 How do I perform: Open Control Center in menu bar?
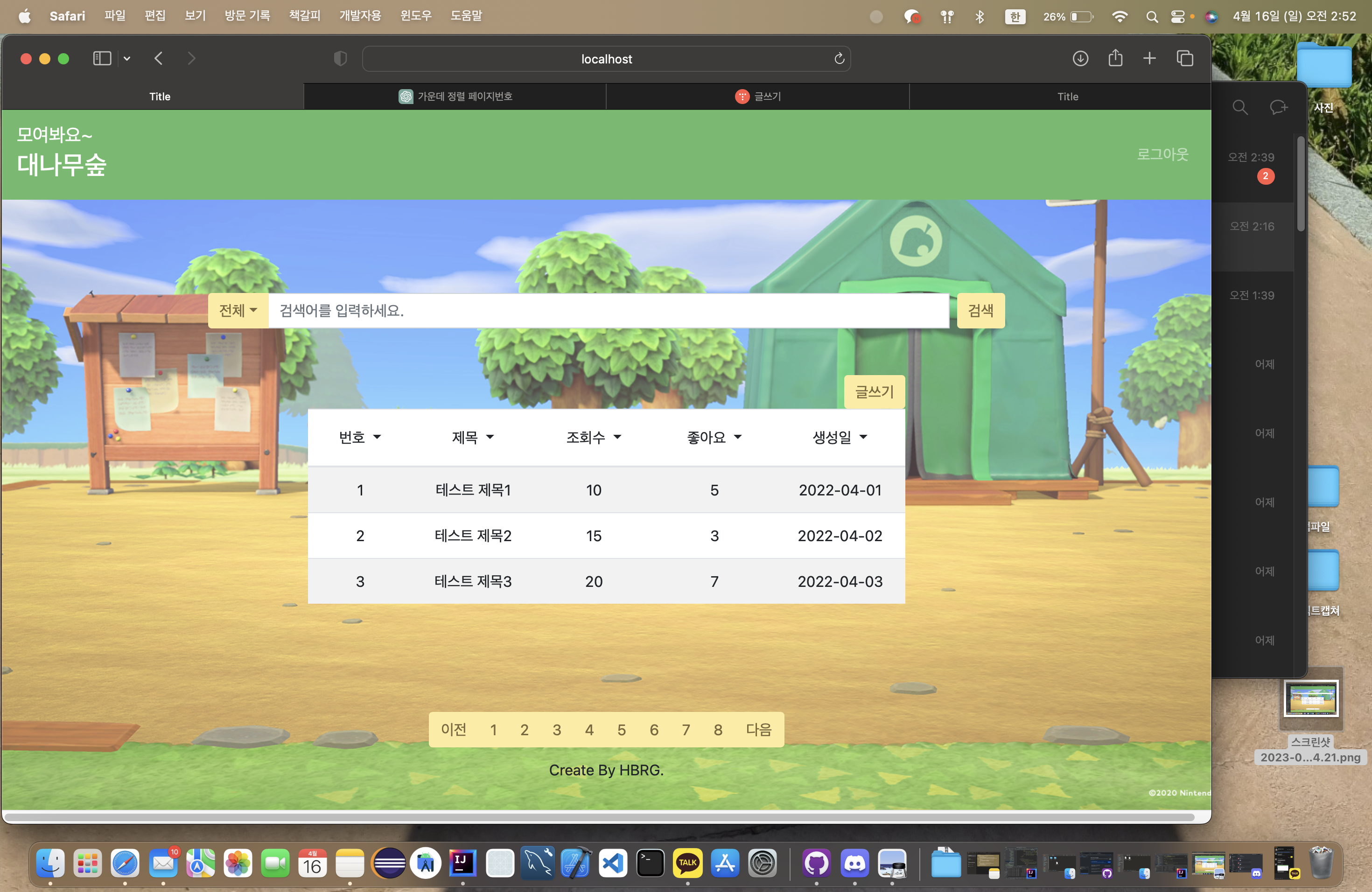click(1177, 17)
